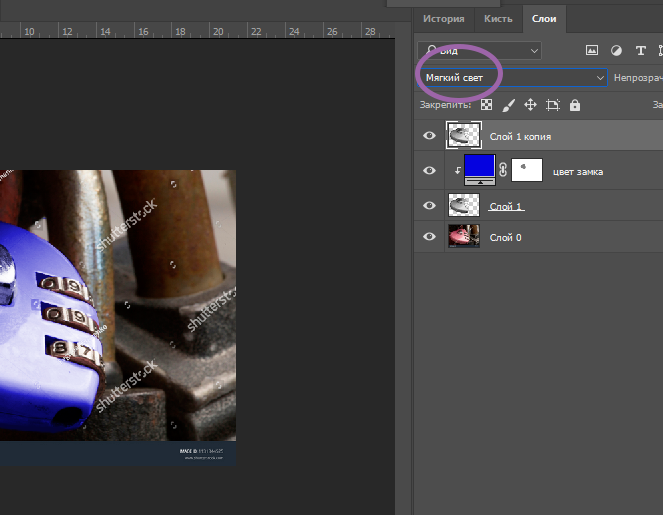663x515 pixels.
Task: Toggle lock transparent pixels icon
Action: (x=486, y=105)
